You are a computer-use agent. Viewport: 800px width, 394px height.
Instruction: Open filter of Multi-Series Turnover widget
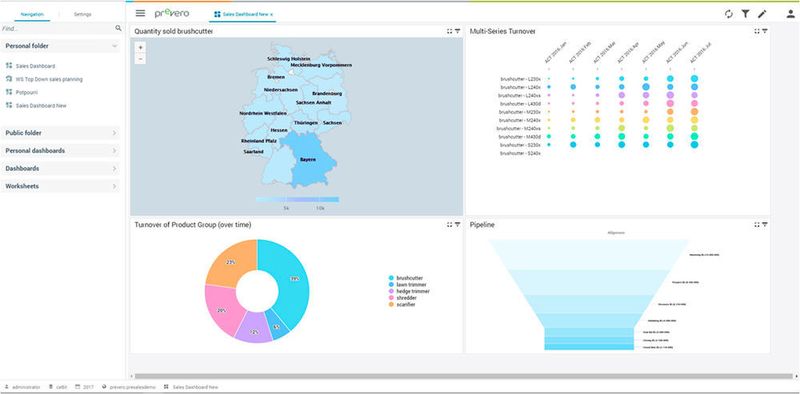coord(765,31)
